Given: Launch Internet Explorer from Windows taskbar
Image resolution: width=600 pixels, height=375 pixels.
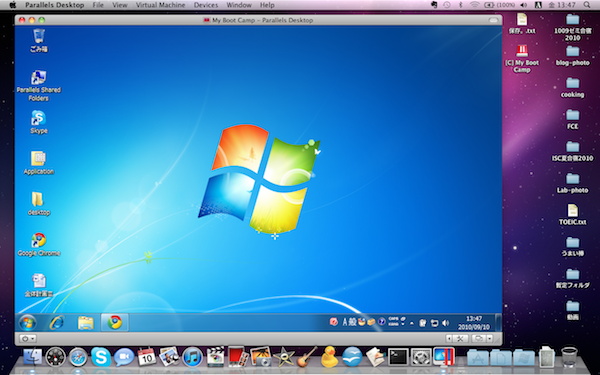Looking at the screenshot, I should tap(56, 323).
